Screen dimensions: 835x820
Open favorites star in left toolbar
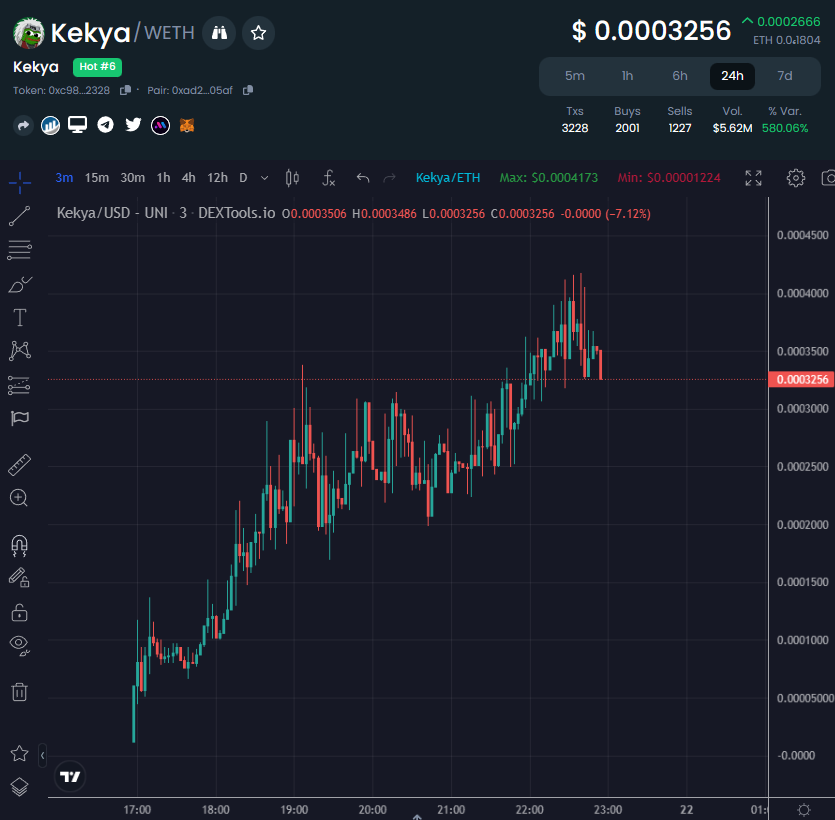19,753
